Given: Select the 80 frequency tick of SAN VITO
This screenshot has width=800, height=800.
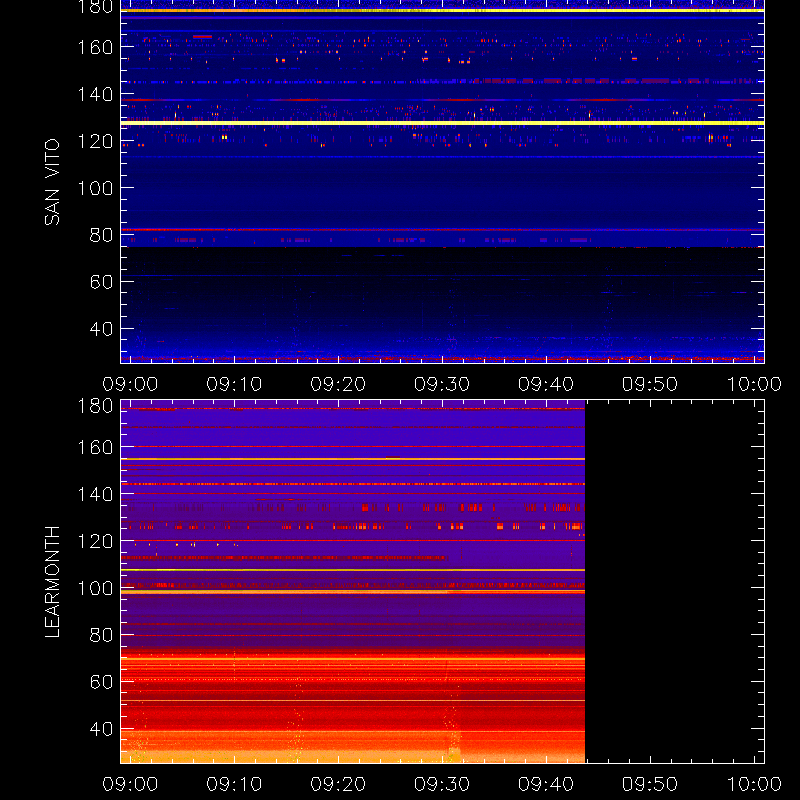Looking at the screenshot, I should [102, 235].
